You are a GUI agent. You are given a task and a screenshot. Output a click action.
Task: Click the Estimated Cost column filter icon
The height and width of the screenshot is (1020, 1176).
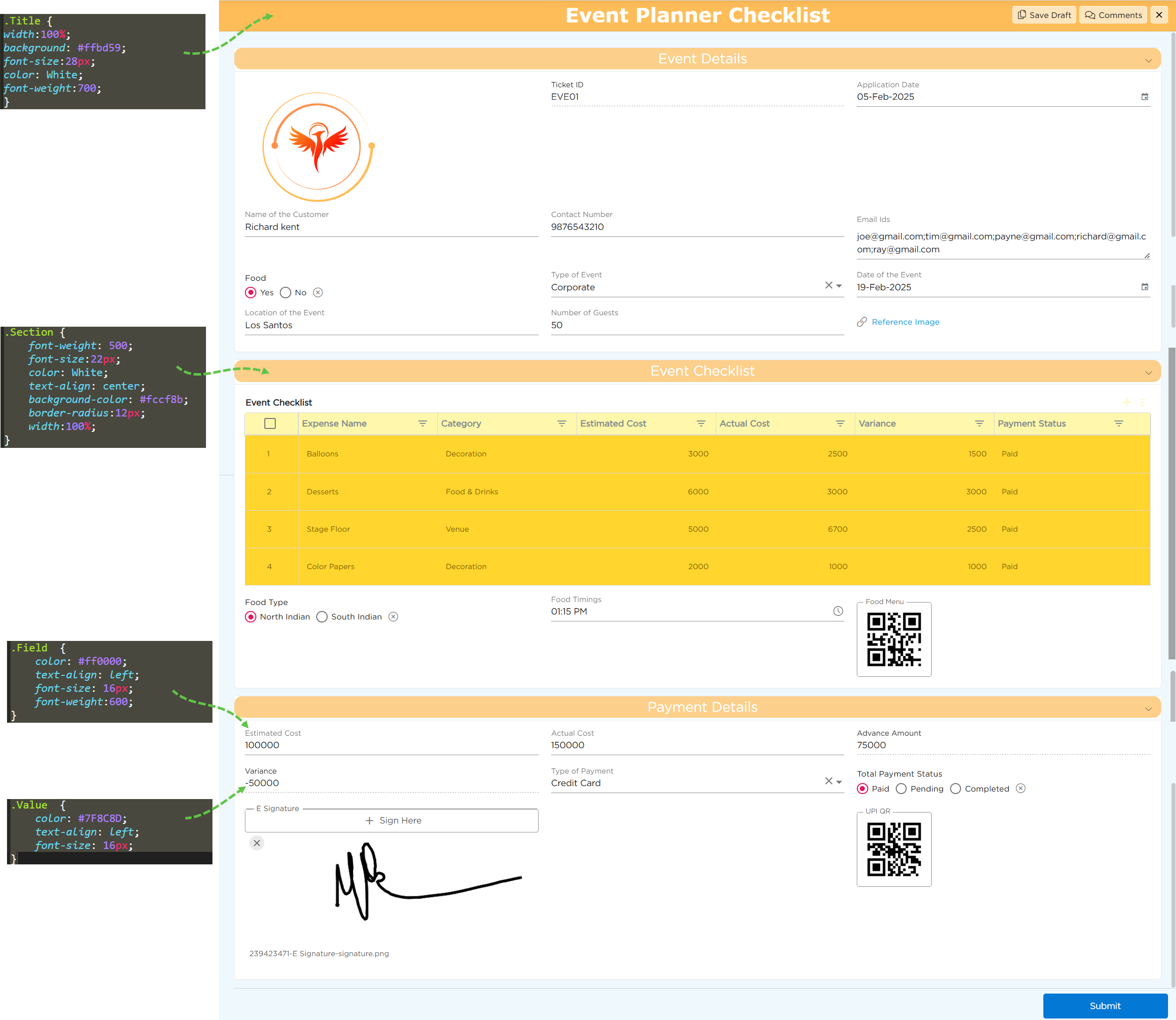[x=701, y=423]
